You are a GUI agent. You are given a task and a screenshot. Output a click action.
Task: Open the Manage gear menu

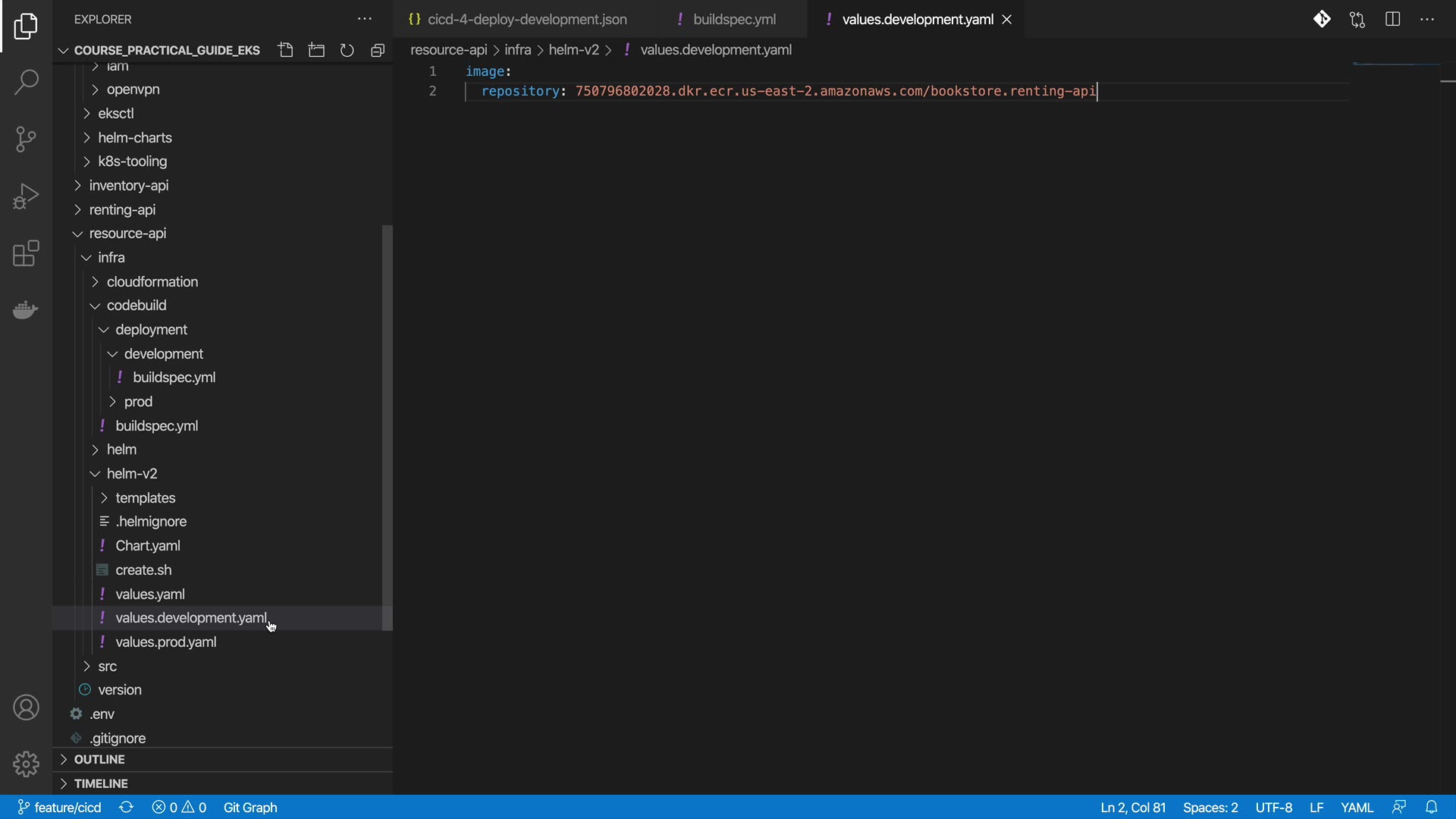[26, 764]
